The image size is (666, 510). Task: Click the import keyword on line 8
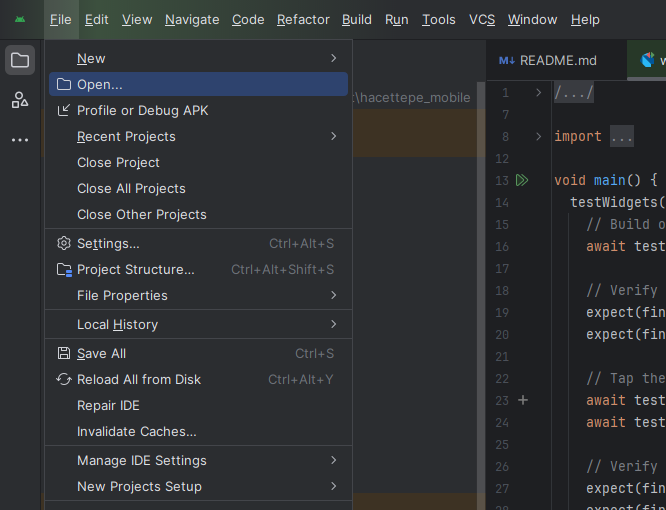(578, 136)
